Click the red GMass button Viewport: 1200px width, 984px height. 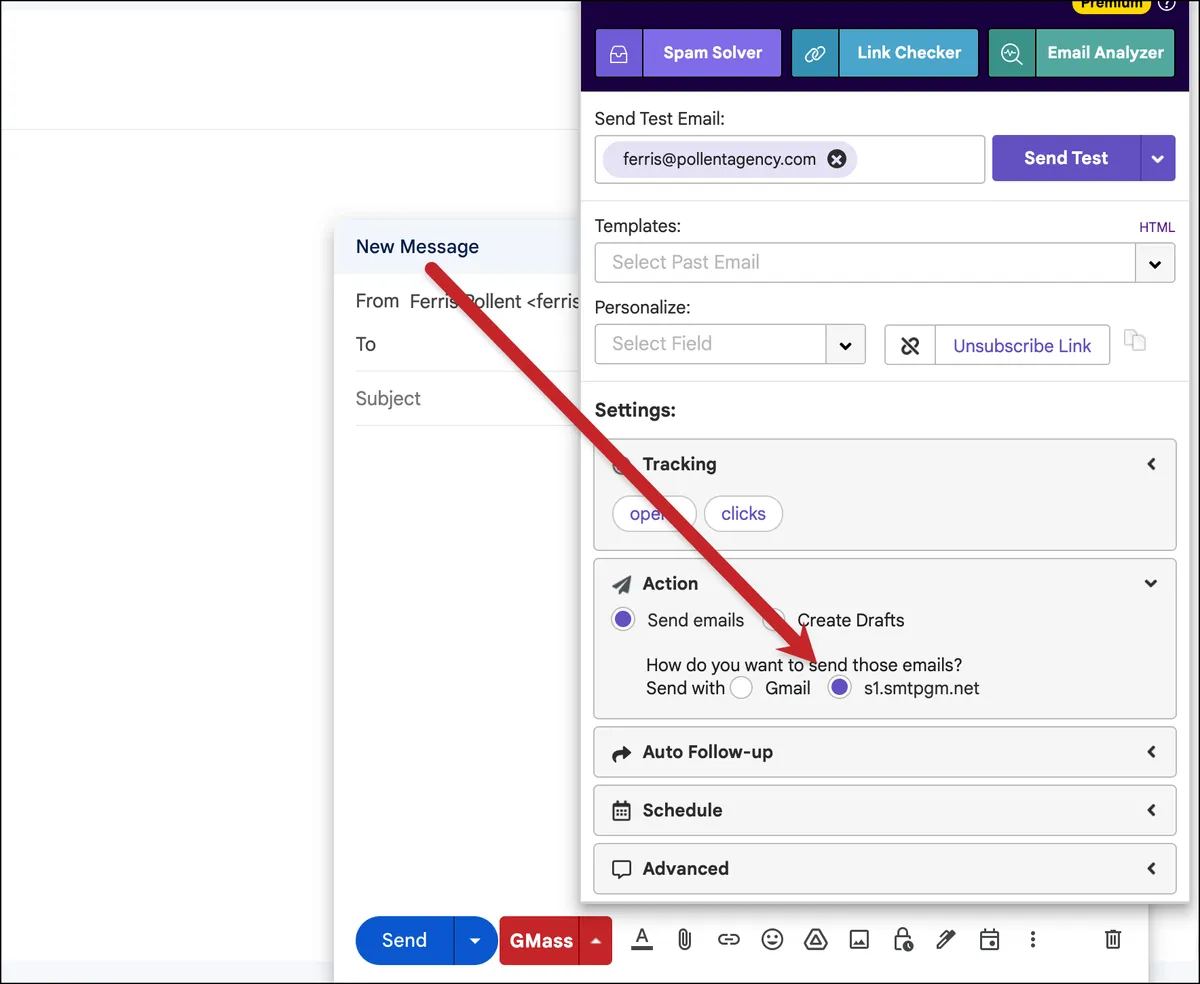click(541, 940)
